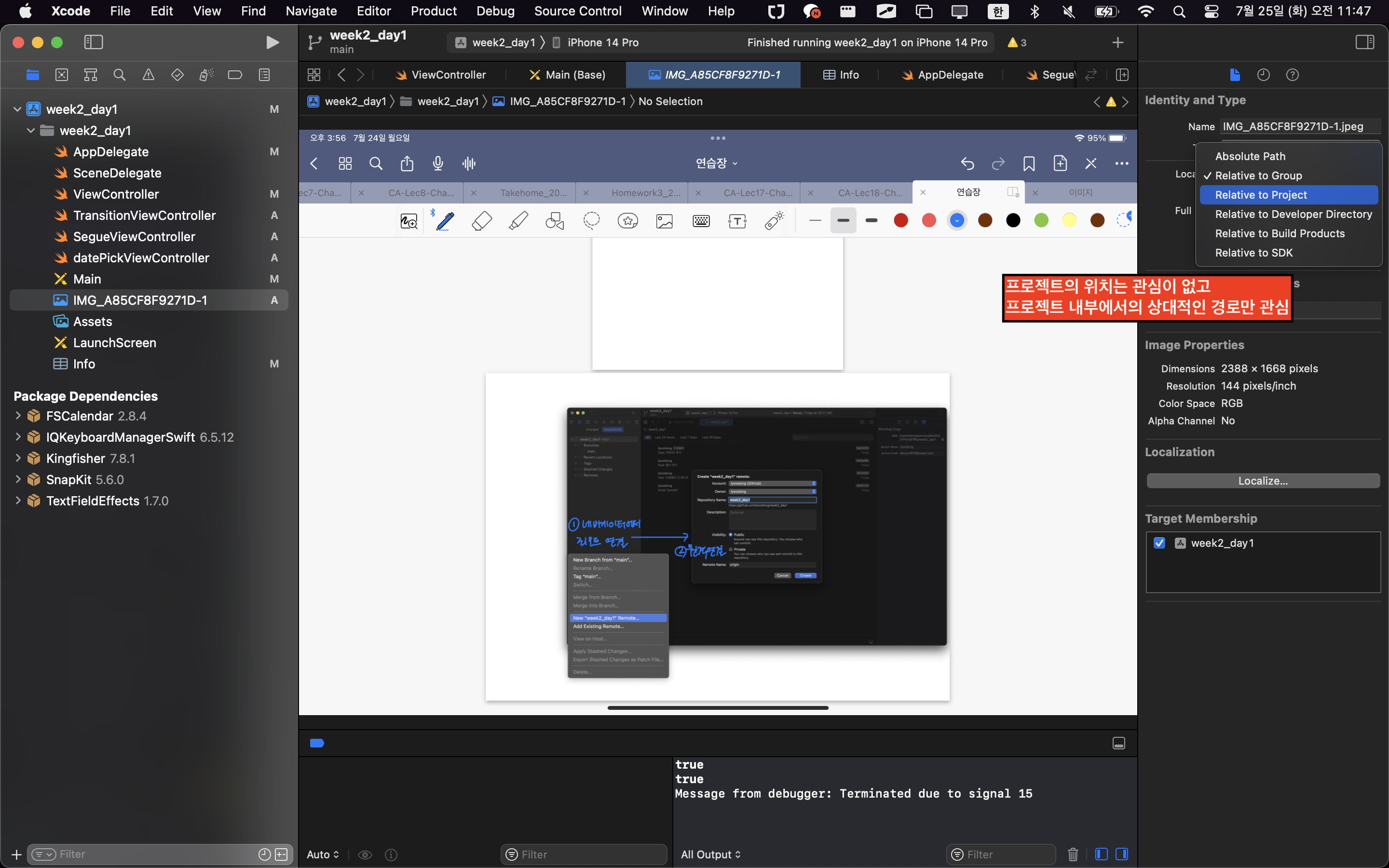
Task: Toggle the inspector panel visibility button
Action: (x=1364, y=42)
